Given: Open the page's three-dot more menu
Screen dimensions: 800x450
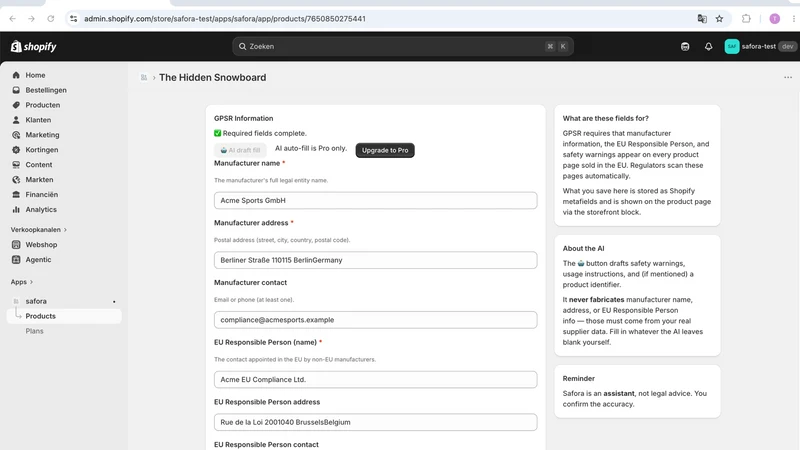Looking at the screenshot, I should click(x=788, y=78).
